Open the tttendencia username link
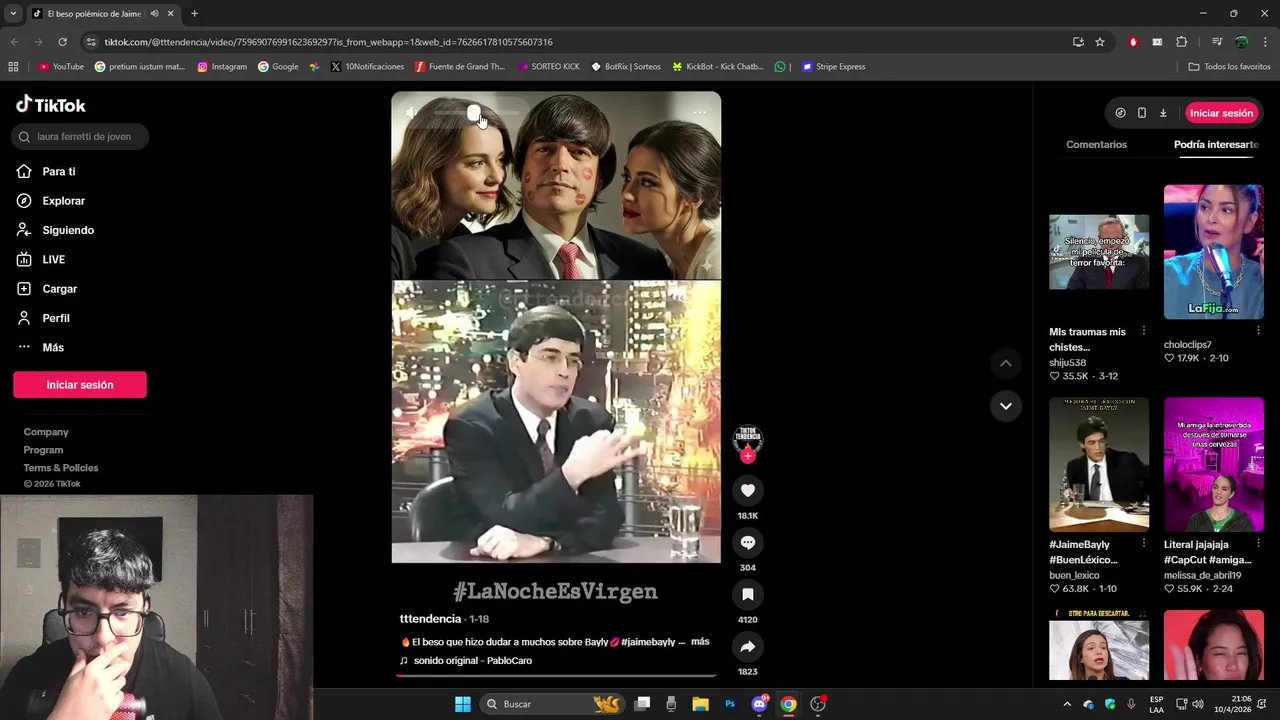Viewport: 1280px width, 720px height. click(x=430, y=619)
